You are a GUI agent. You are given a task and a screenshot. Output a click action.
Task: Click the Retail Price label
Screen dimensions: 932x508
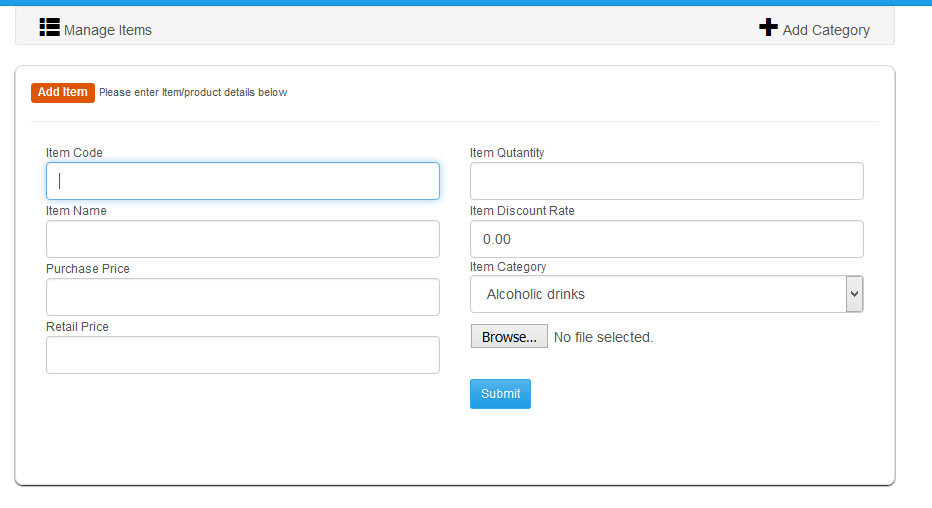point(77,327)
